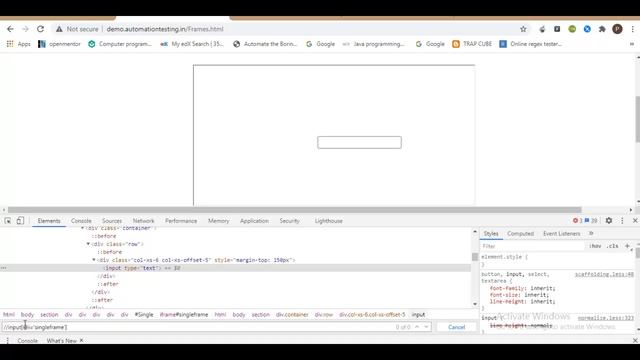This screenshot has height=360, width=640.
Task: Select div.container breadcrumb
Action: pos(292,315)
